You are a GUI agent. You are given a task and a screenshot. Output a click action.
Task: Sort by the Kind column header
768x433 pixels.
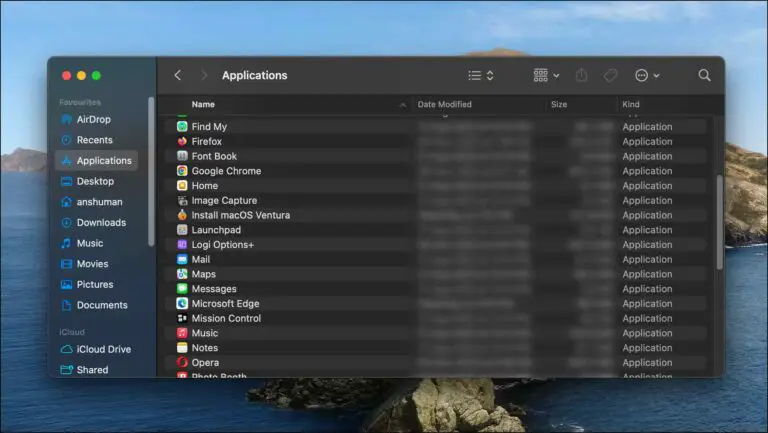coord(631,105)
